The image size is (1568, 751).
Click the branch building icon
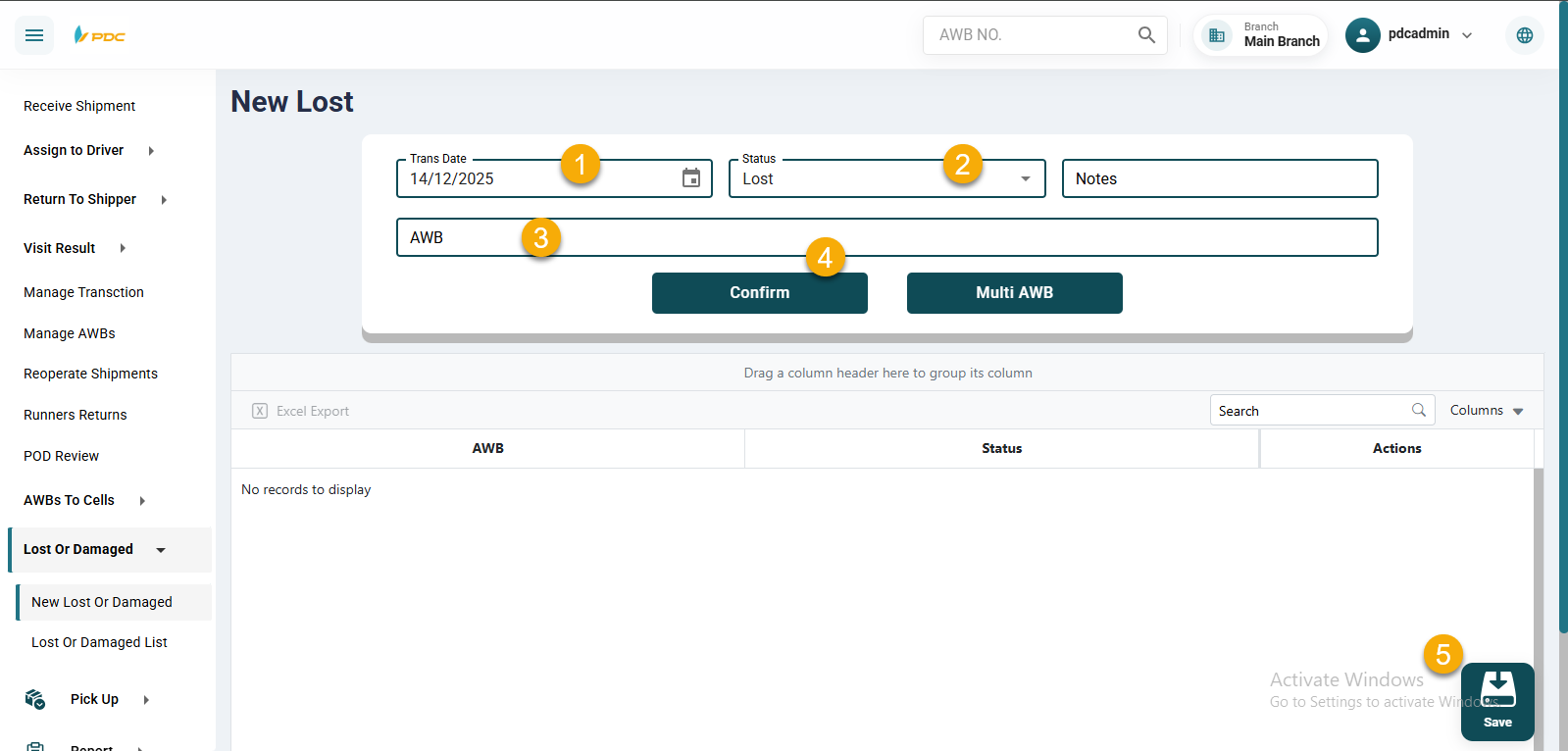pyautogui.click(x=1217, y=35)
